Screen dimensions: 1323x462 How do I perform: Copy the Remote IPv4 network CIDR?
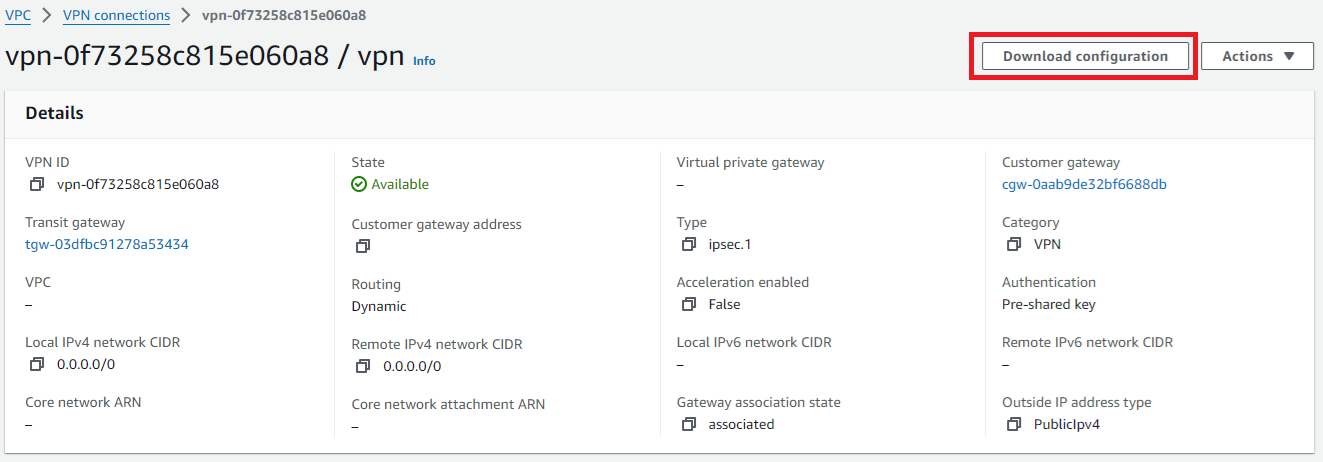point(363,366)
